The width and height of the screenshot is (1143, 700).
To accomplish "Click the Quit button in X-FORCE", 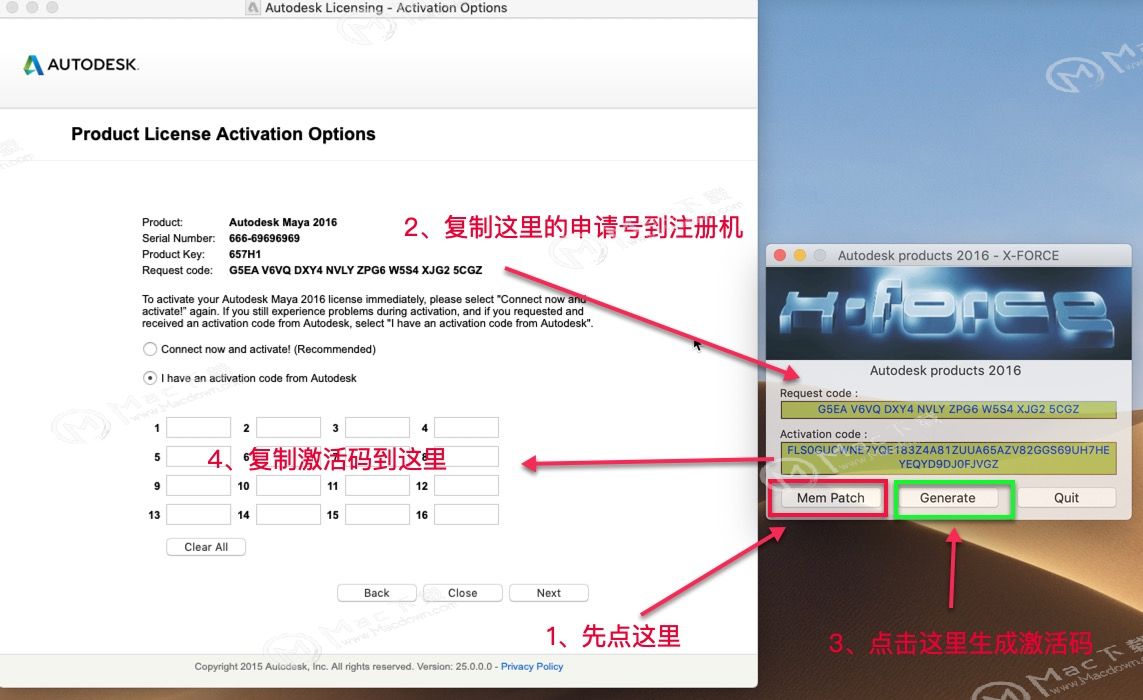I will coord(1066,498).
